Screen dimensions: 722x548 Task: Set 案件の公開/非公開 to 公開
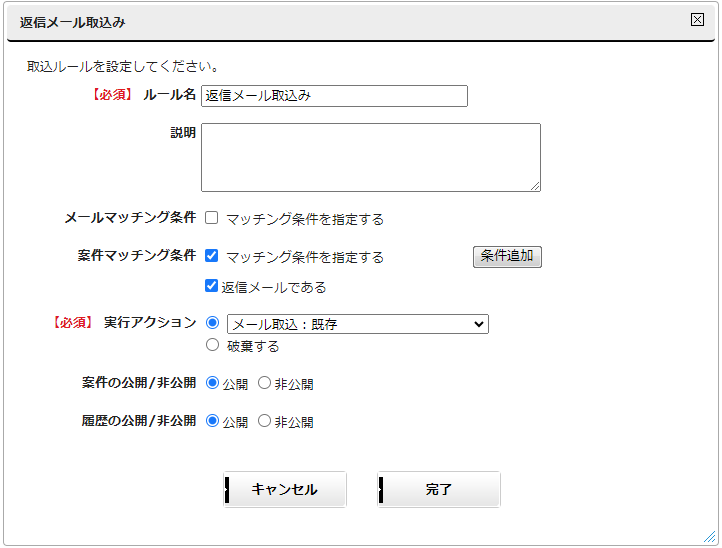click(212, 383)
